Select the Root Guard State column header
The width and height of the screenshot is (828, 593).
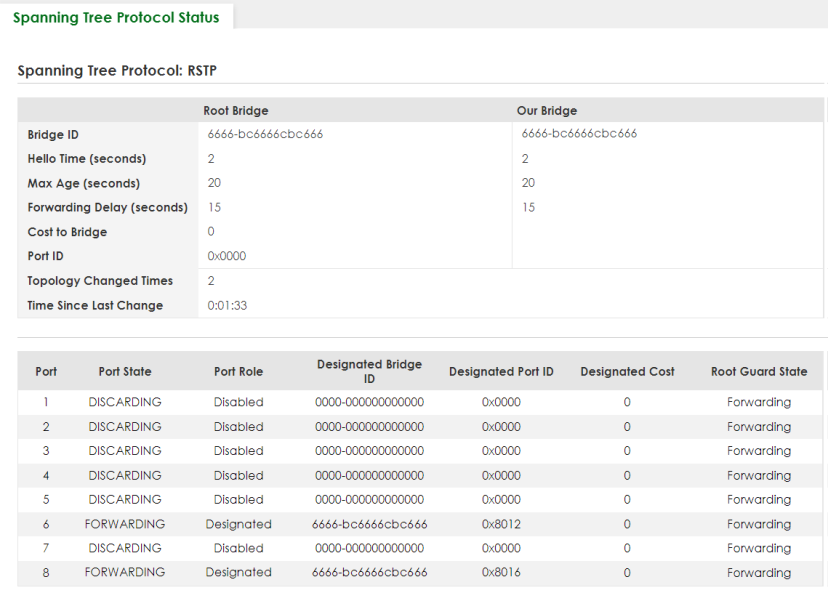coord(758,372)
